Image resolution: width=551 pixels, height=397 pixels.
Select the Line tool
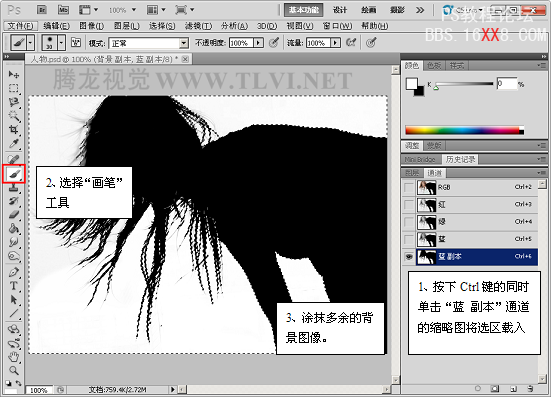(x=14, y=313)
